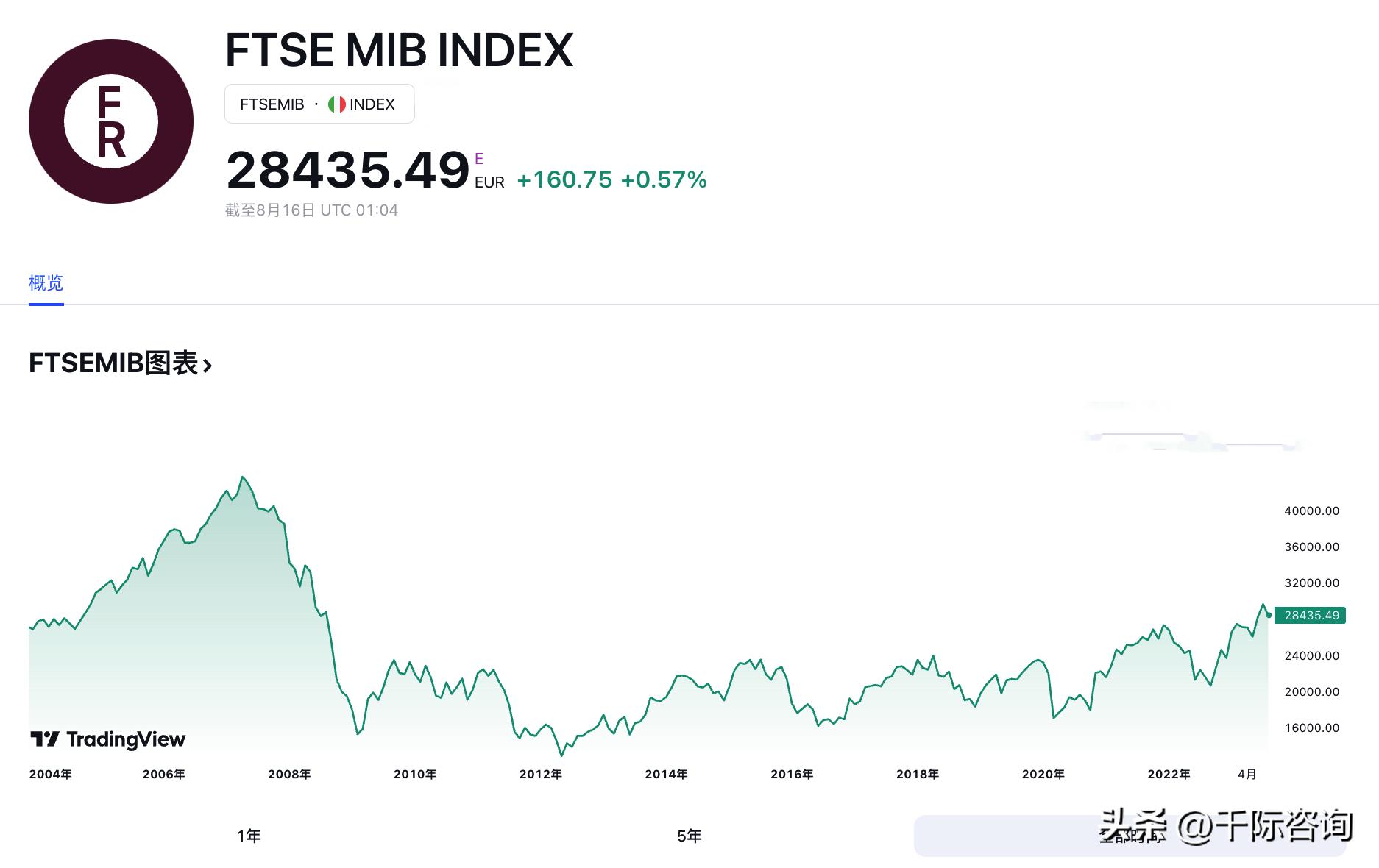This screenshot has height=868, width=1379.
Task: Click the Italian flag icon
Action: [337, 104]
